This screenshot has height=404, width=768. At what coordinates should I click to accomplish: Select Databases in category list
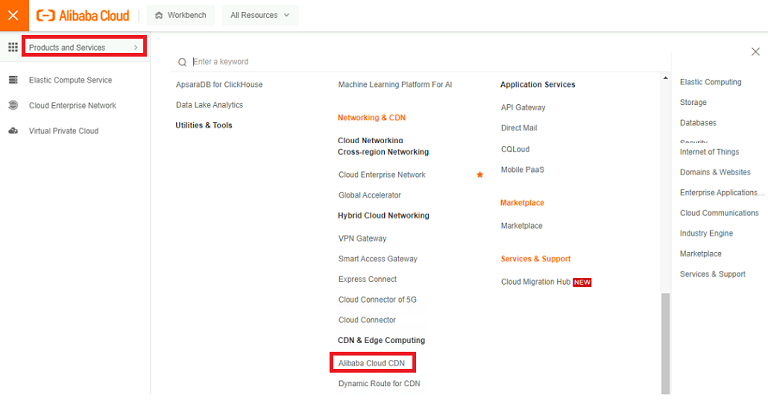point(698,123)
